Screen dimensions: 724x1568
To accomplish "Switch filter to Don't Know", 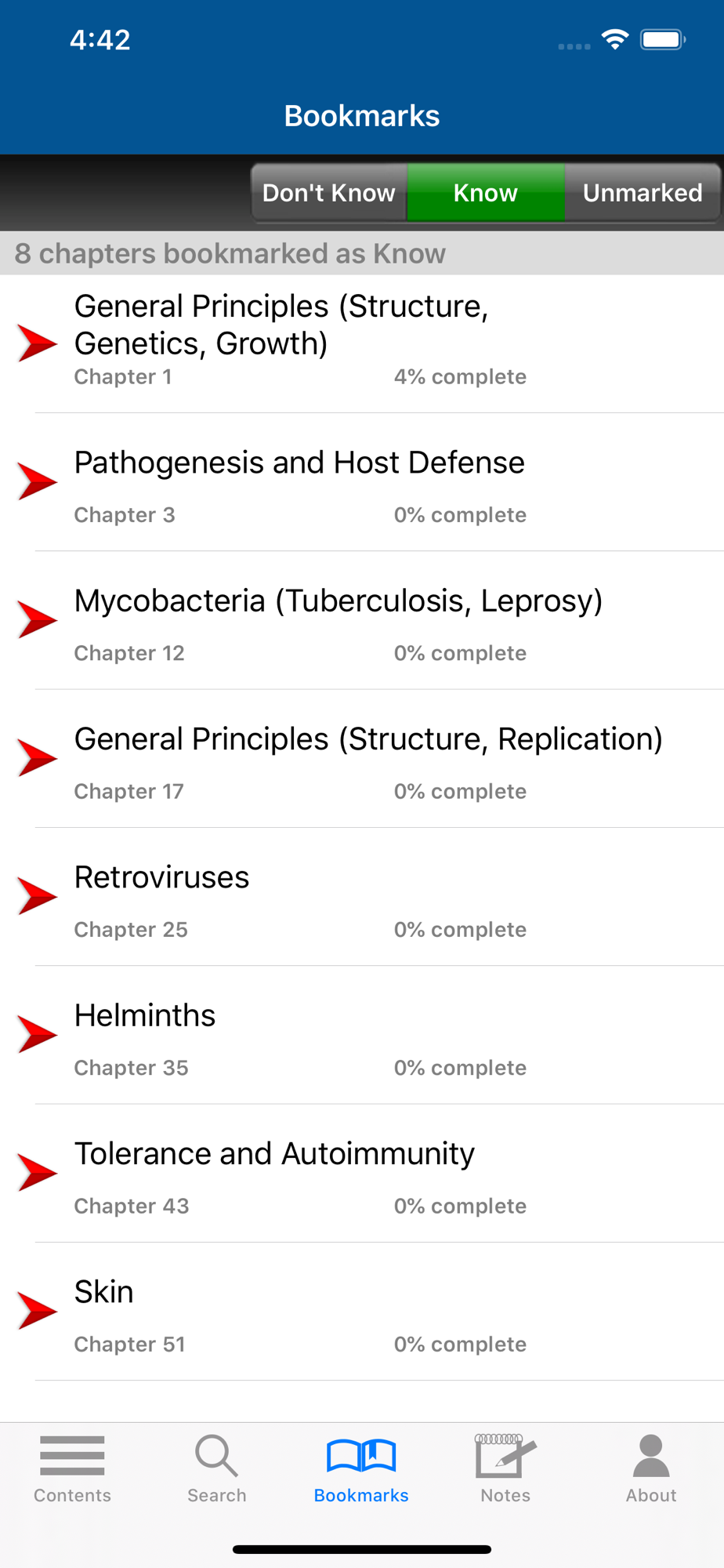I will (329, 193).
